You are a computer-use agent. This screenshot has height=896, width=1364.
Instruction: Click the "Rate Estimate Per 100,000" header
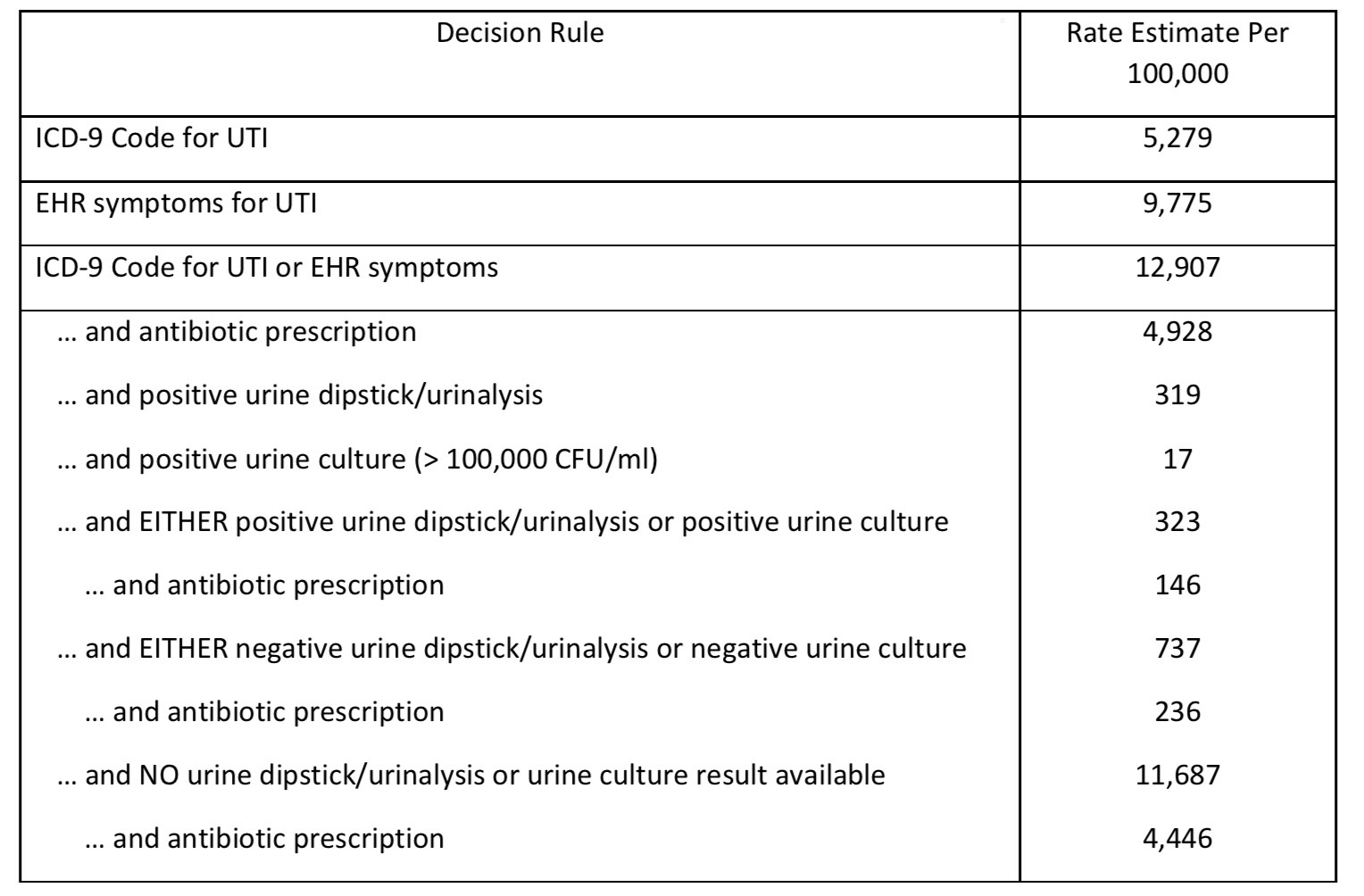[1177, 54]
